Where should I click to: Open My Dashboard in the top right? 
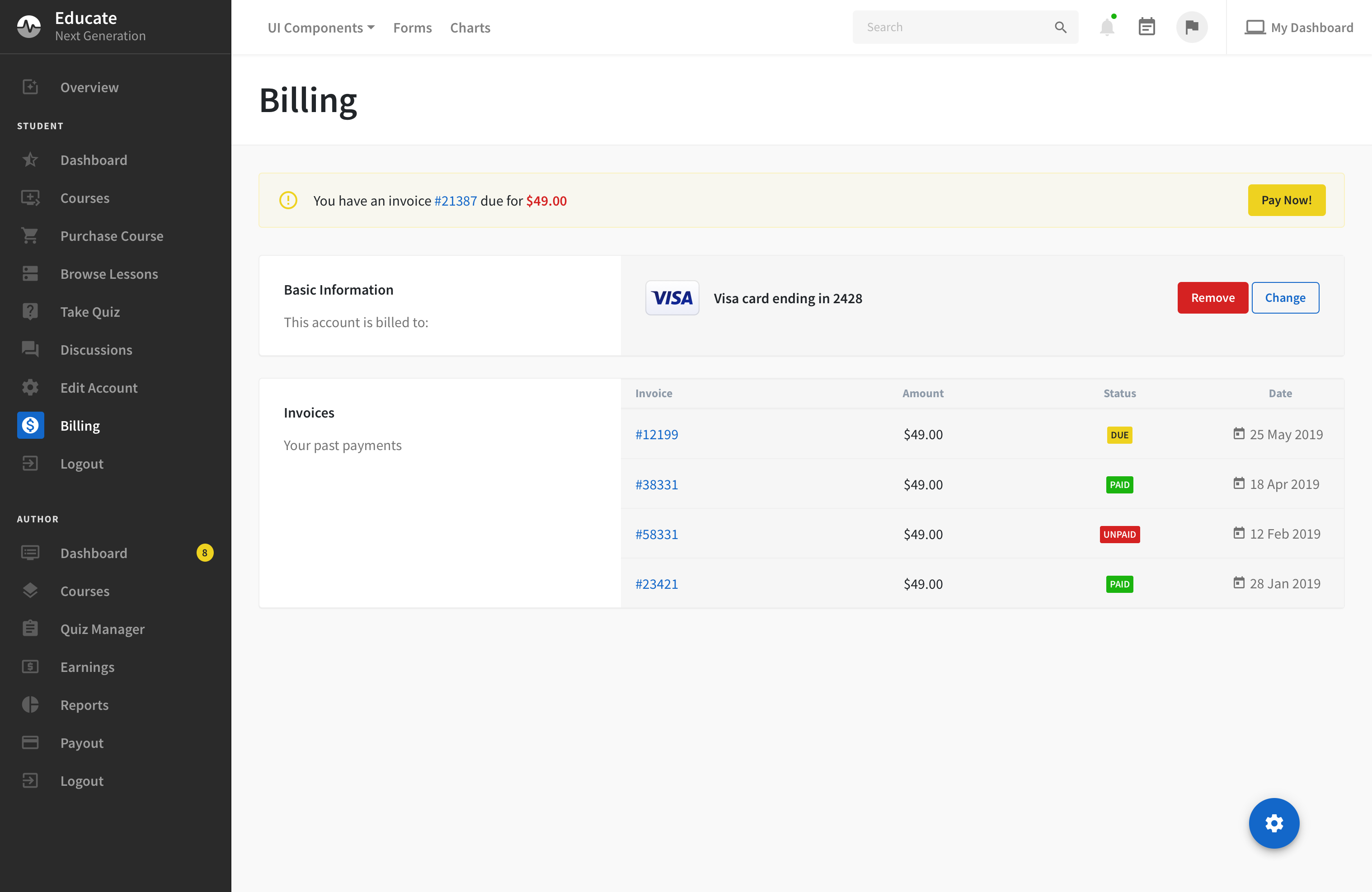1299,28
